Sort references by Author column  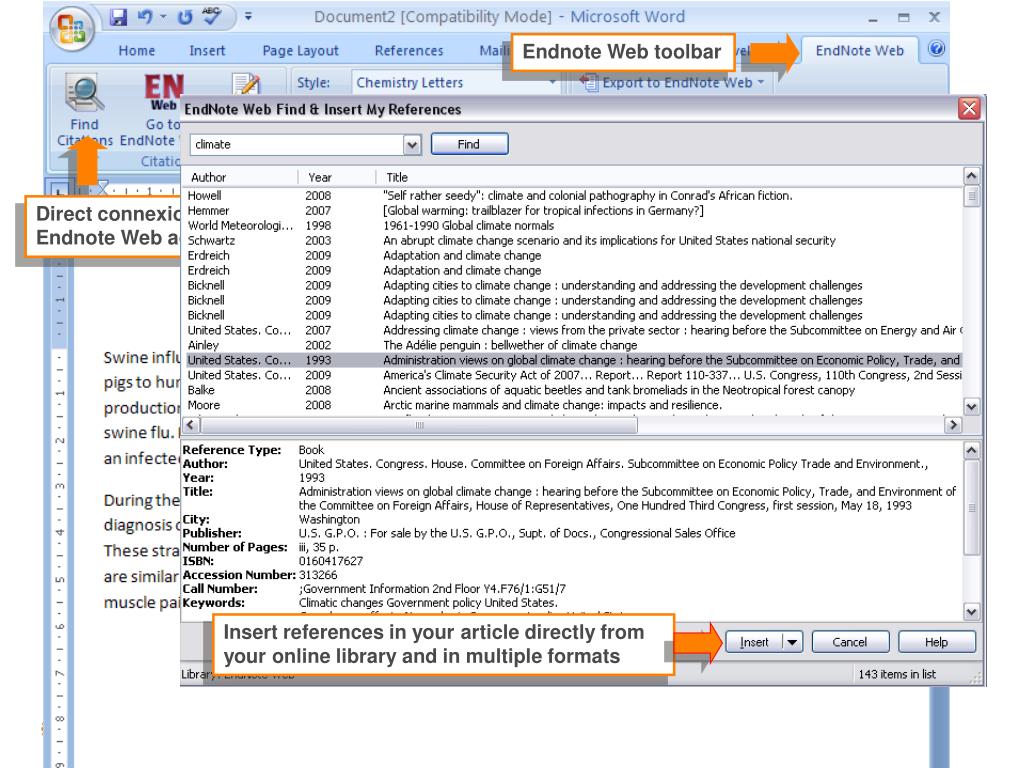[240, 177]
